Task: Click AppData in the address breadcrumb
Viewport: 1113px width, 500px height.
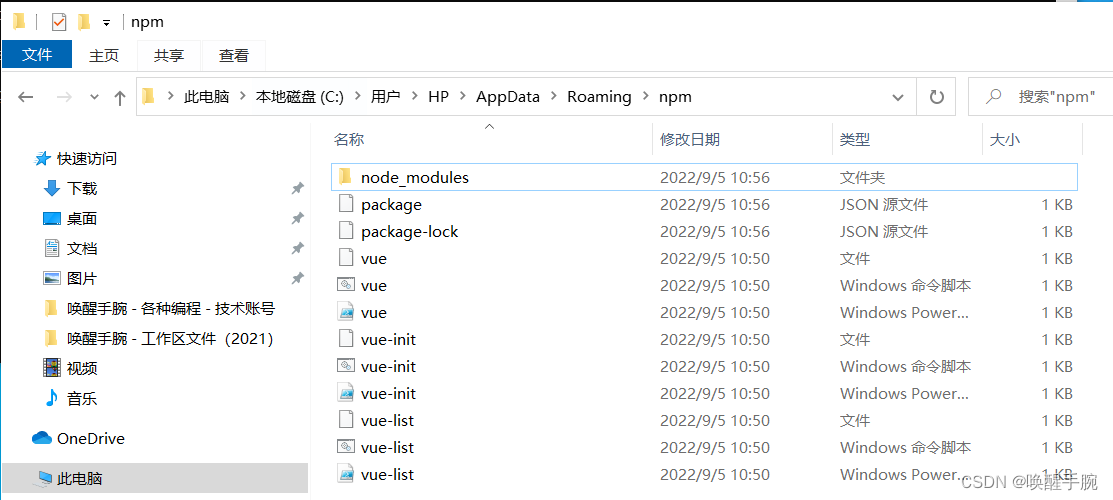Action: 508,97
